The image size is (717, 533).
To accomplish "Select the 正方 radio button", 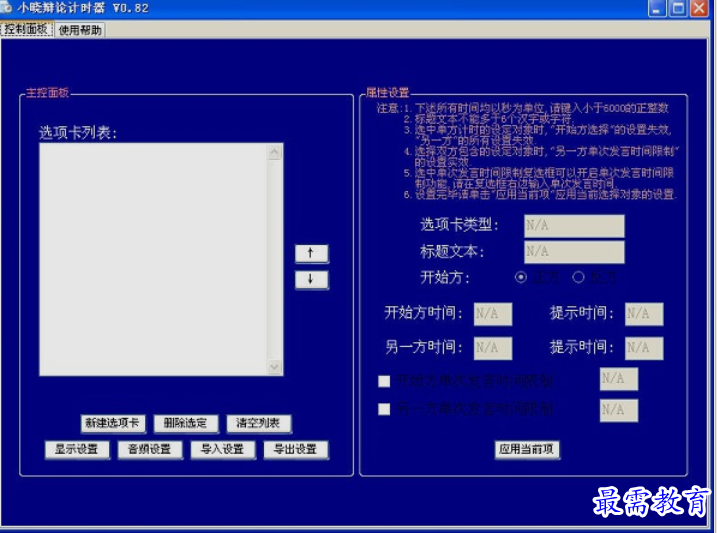I will click(520, 277).
